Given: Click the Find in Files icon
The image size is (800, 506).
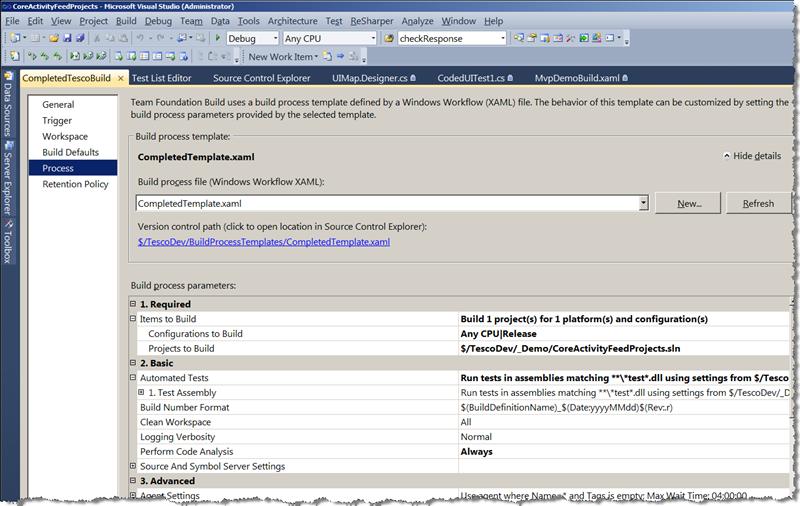Looking at the screenshot, I should (389, 38).
